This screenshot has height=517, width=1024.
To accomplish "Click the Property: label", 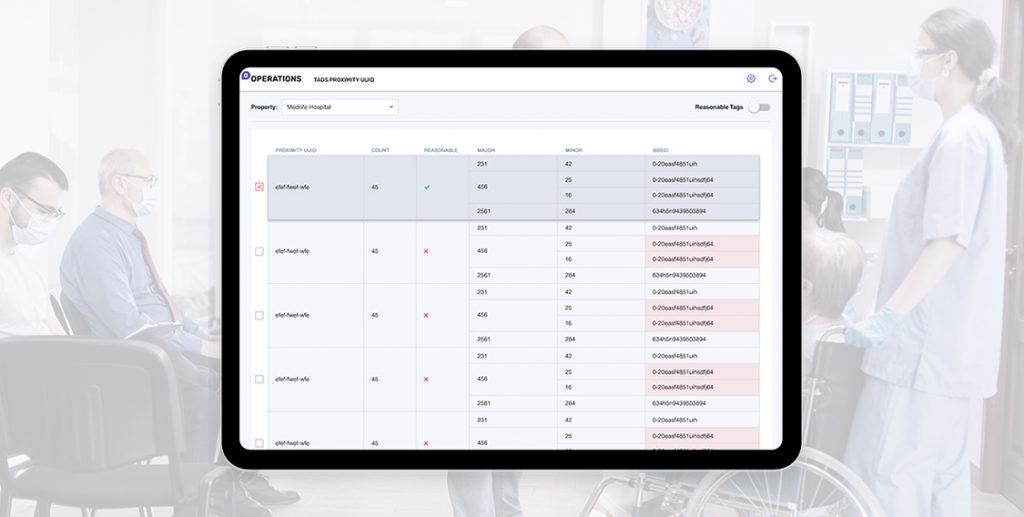I will point(264,107).
